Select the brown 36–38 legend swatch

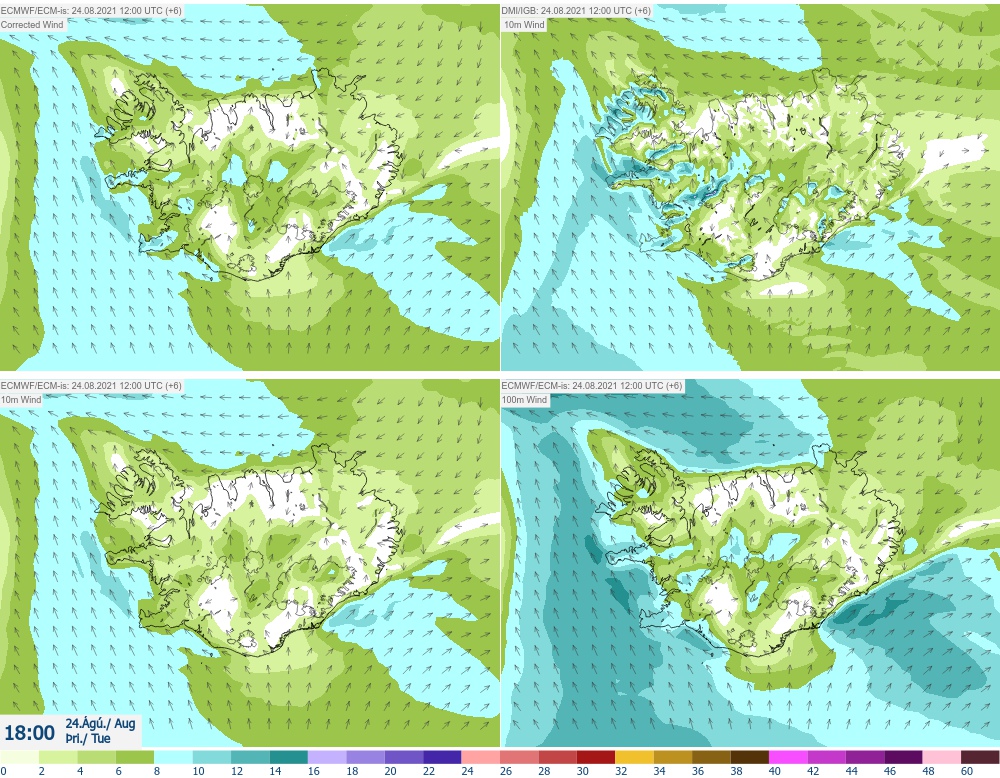pos(711,757)
